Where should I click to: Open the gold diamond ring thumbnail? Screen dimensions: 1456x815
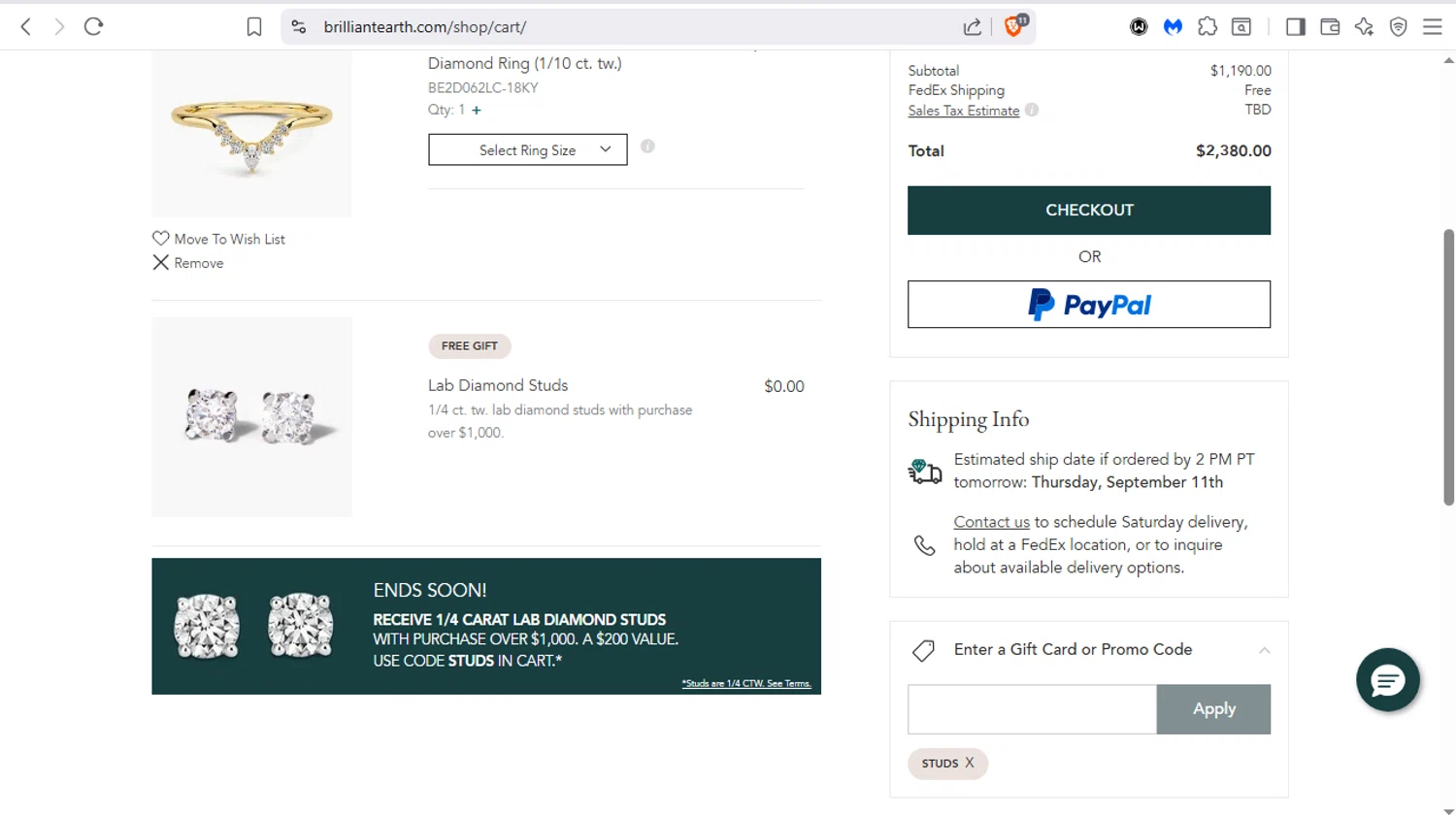pos(251,134)
